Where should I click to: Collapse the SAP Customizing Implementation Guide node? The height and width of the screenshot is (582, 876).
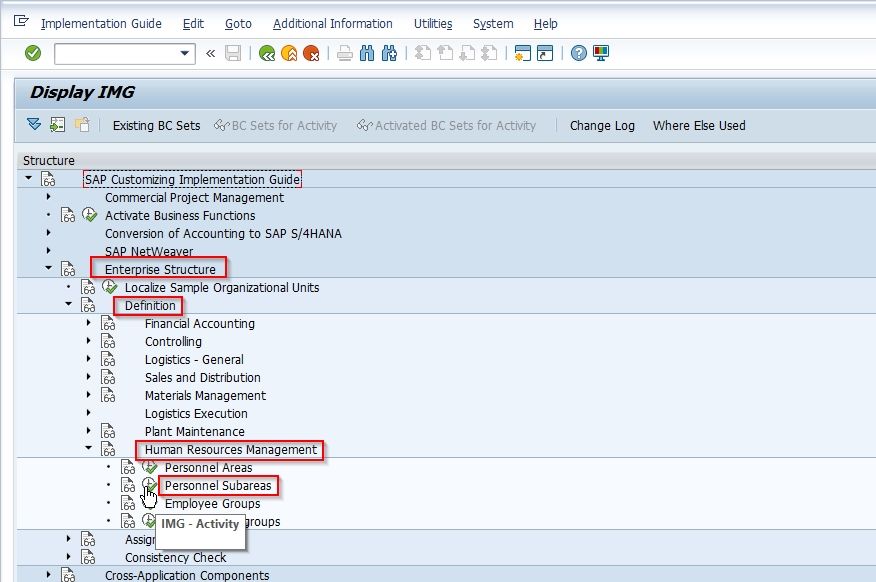28,178
